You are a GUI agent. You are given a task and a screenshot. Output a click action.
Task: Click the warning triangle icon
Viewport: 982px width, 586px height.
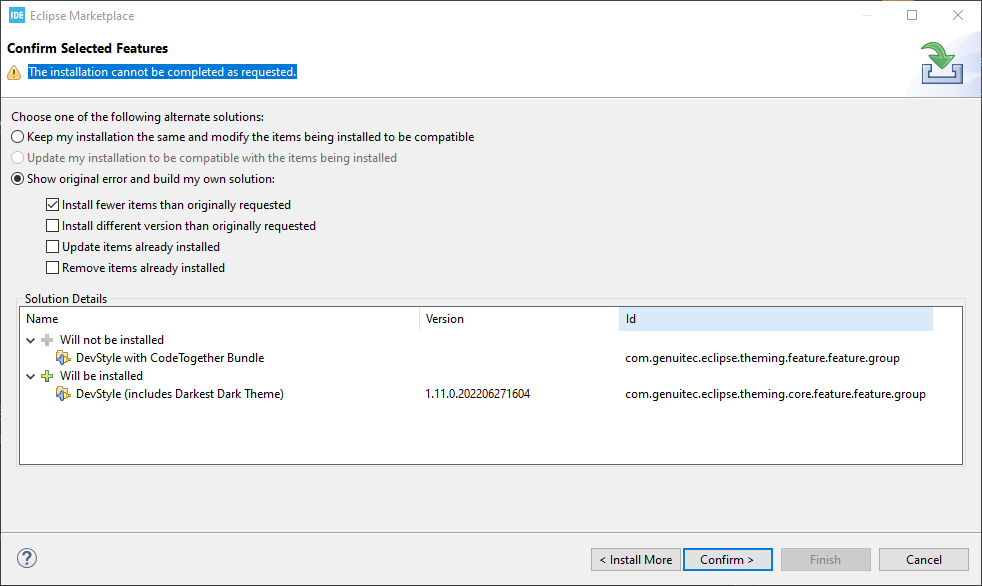14,73
